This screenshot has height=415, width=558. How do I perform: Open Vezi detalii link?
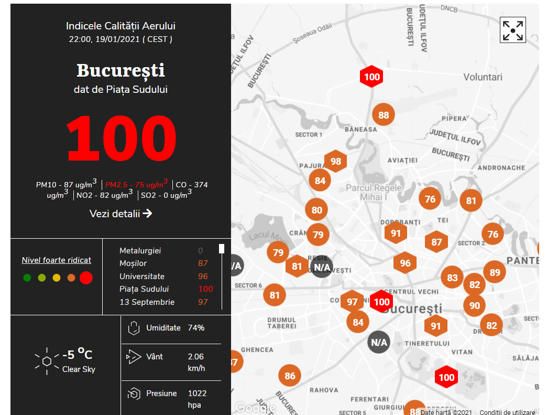[121, 214]
